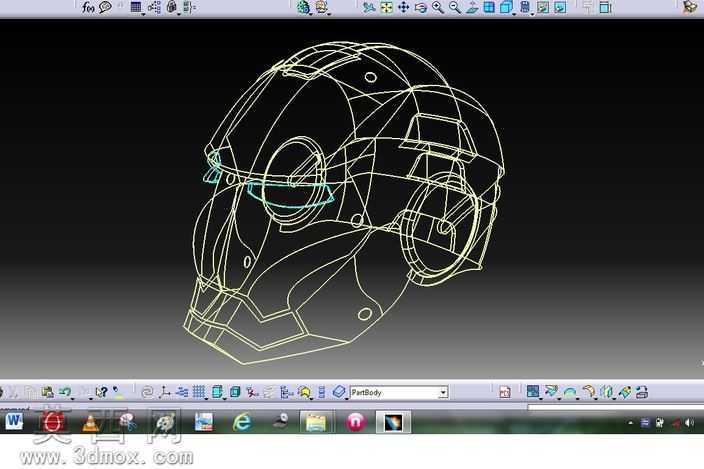The height and width of the screenshot is (469, 704).
Task: Open the Formula f(x) tool
Action: click(88, 7)
